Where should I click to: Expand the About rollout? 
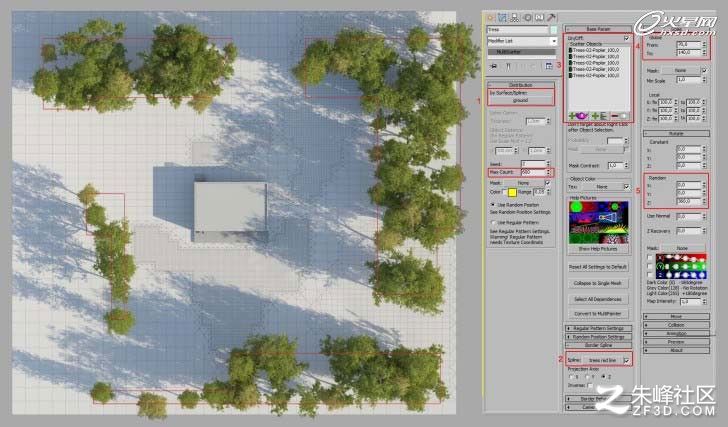pos(676,350)
